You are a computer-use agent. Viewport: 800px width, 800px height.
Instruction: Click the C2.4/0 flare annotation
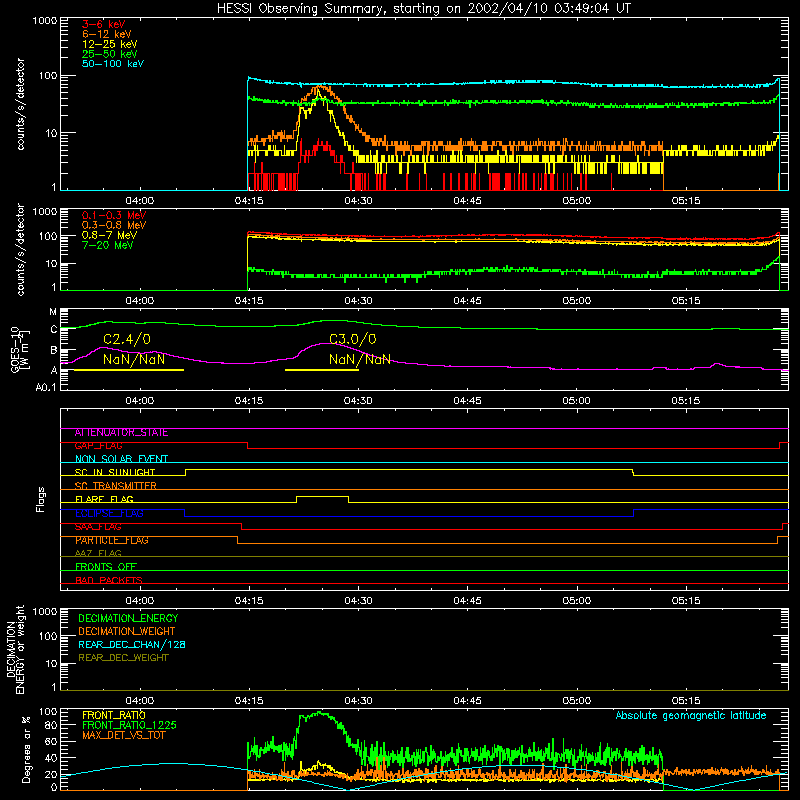(x=127, y=339)
